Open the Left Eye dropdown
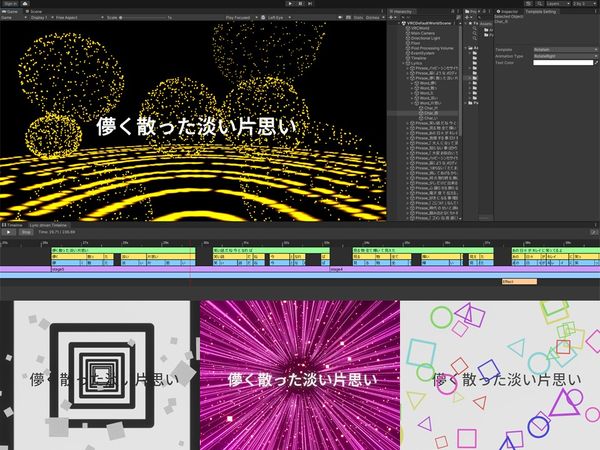This screenshot has width=600, height=450. point(278,18)
